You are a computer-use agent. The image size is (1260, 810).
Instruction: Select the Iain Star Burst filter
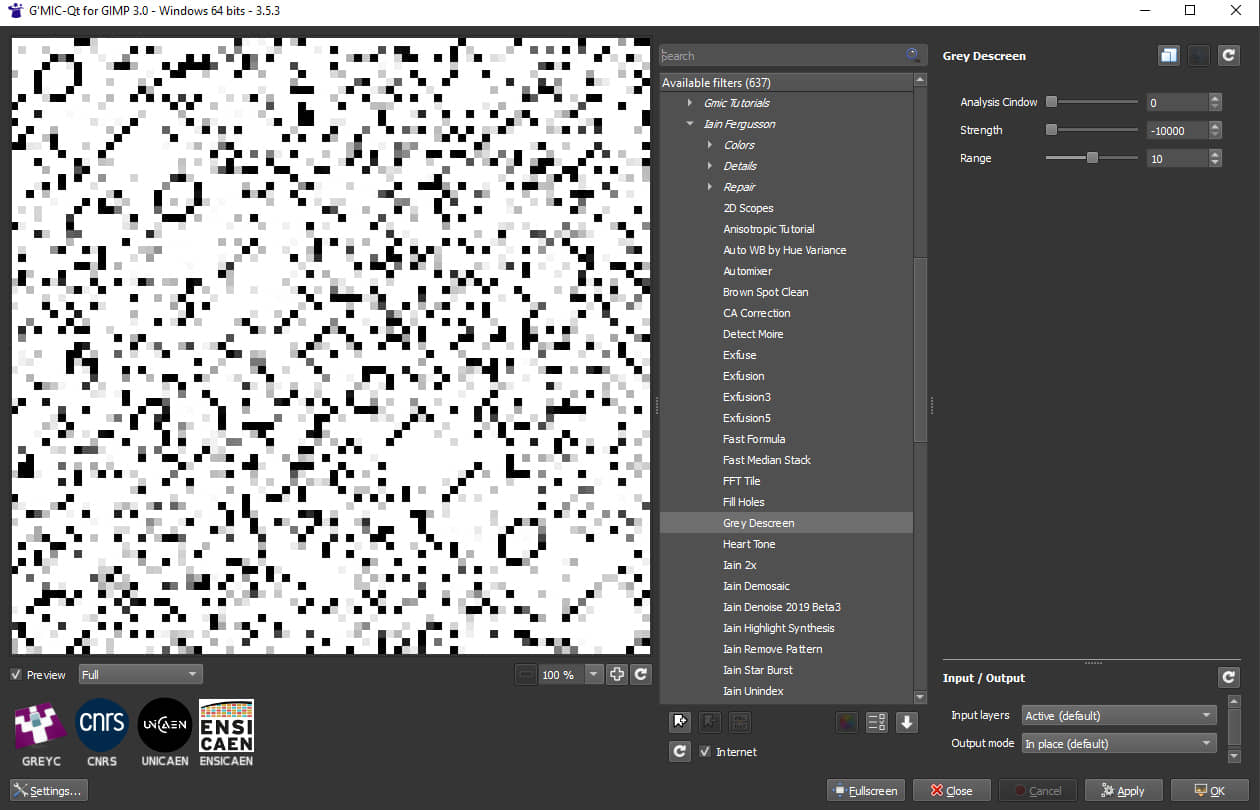click(x=758, y=670)
